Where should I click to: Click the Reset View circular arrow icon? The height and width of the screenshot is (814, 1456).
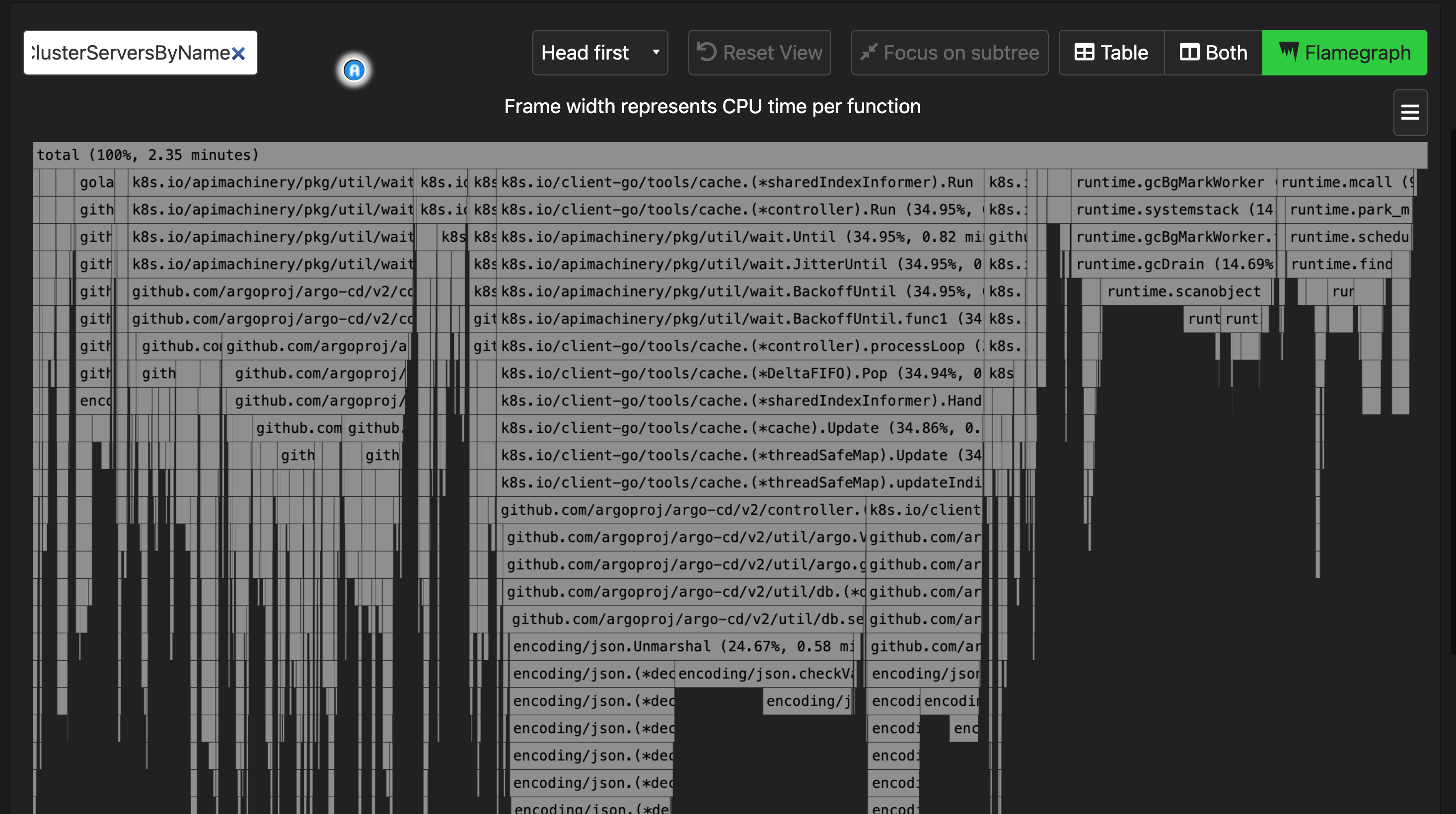707,52
